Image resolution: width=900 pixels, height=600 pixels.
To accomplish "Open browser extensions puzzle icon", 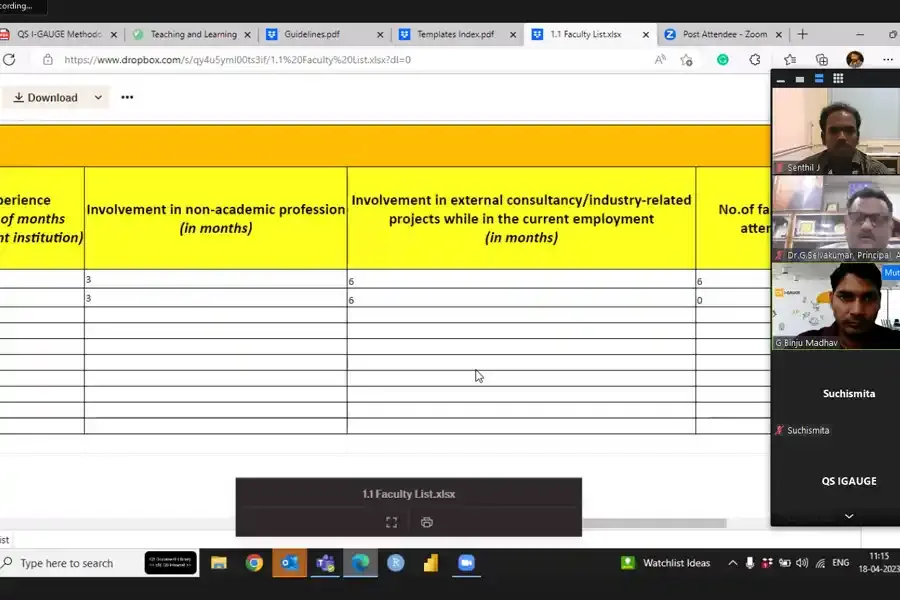I will 755,60.
